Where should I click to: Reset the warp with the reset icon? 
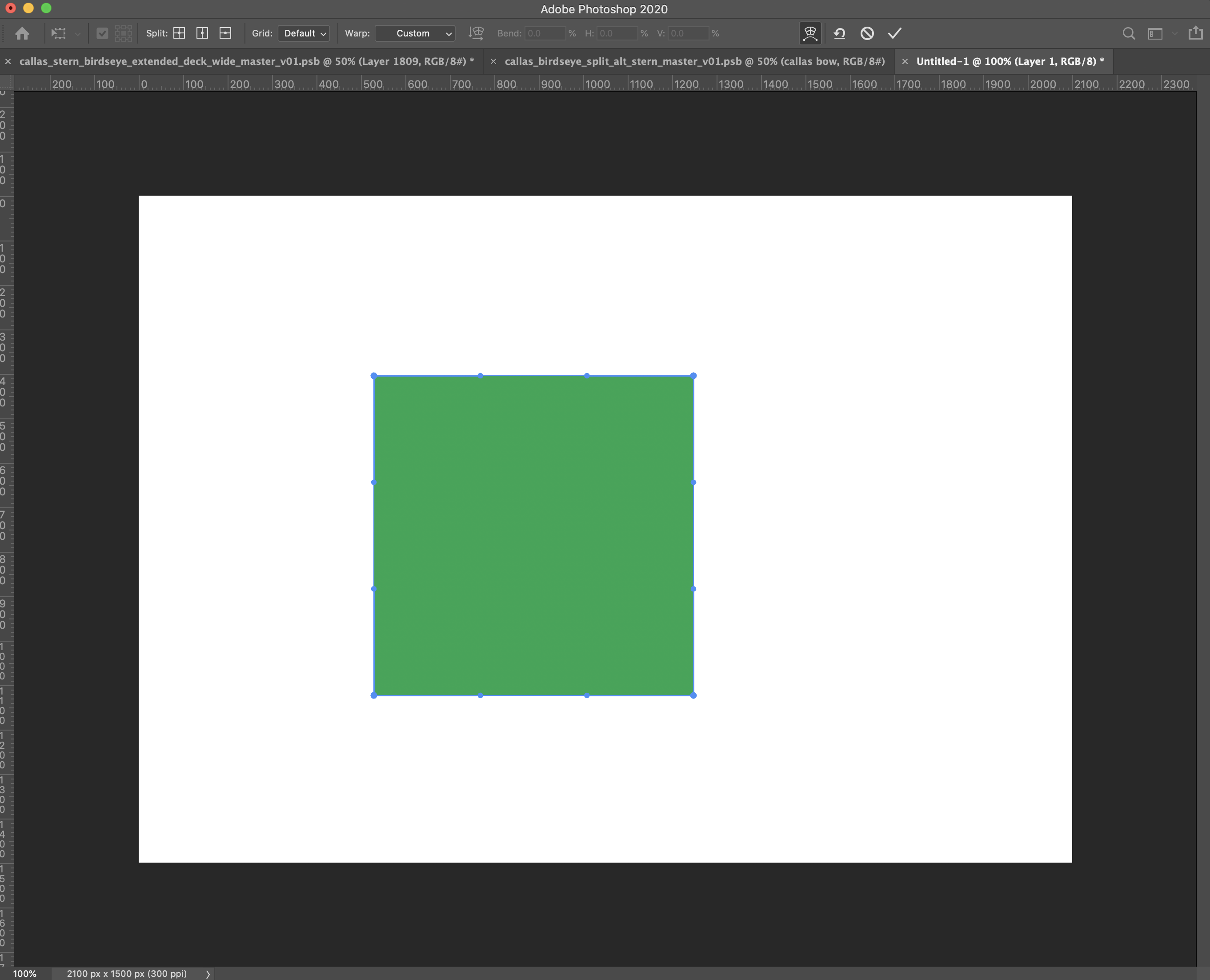click(839, 33)
